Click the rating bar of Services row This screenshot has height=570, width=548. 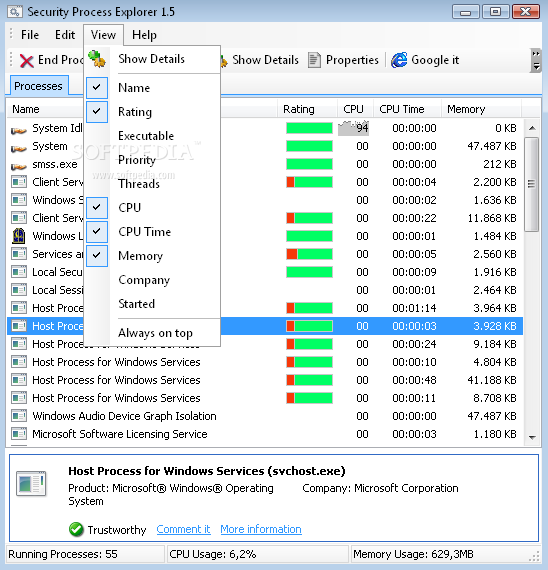tap(309, 254)
